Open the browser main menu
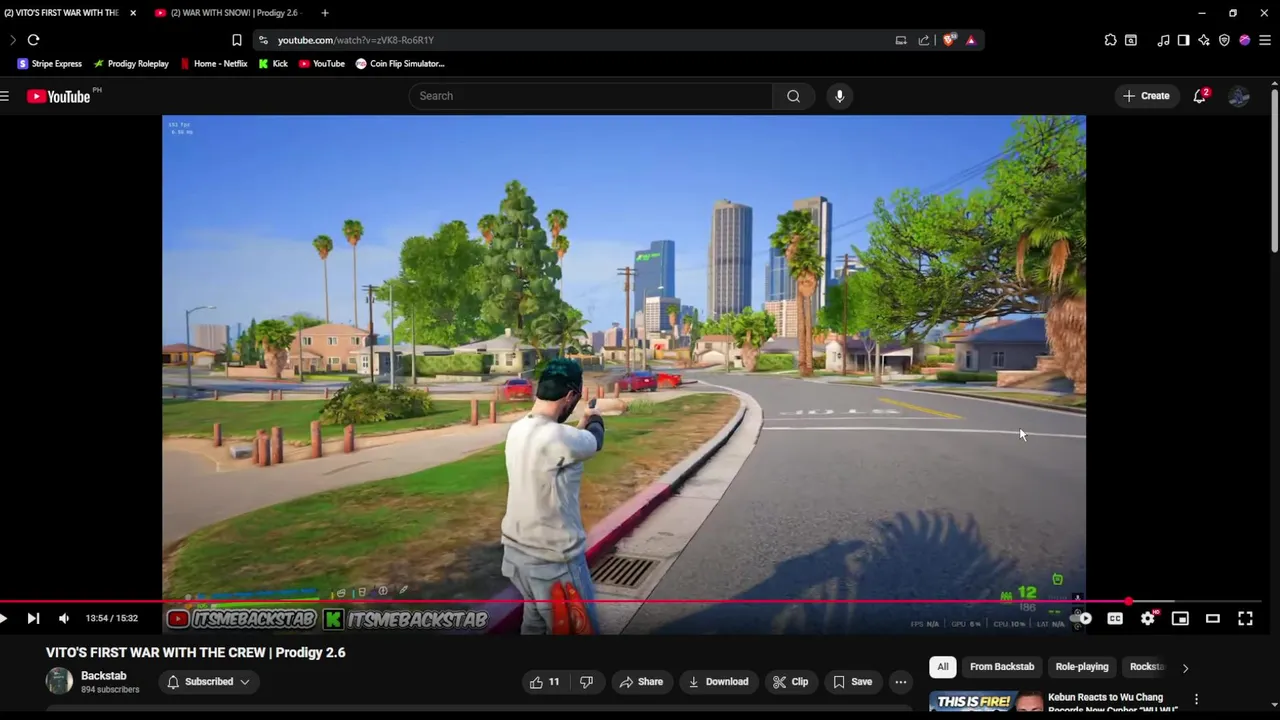This screenshot has width=1280, height=720. (1265, 40)
